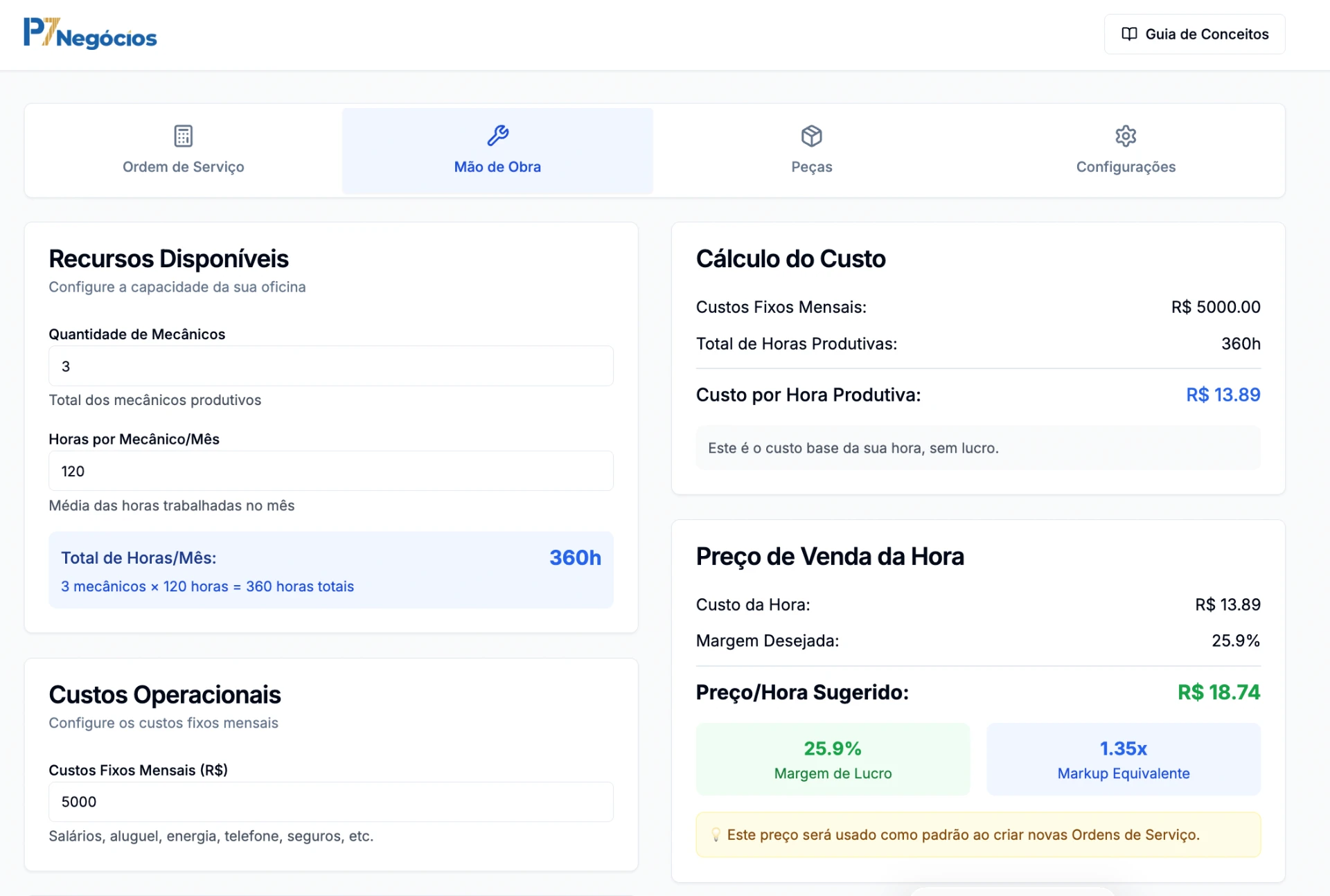
Task: Open the Configurações tab
Action: (1126, 151)
